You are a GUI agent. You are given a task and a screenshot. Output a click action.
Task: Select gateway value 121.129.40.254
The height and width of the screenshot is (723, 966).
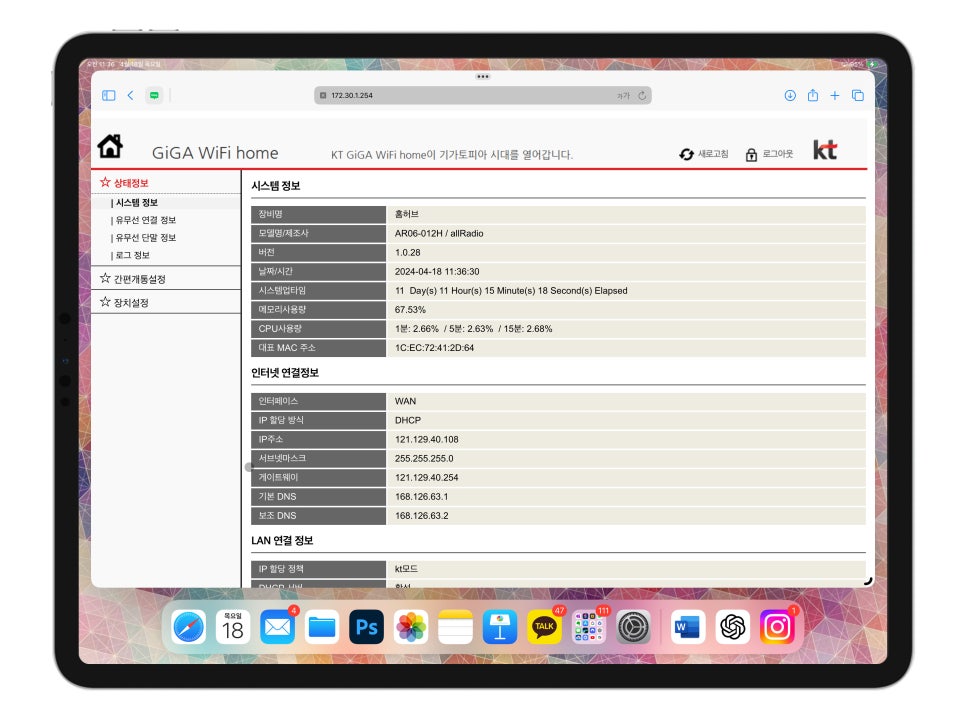coord(426,478)
